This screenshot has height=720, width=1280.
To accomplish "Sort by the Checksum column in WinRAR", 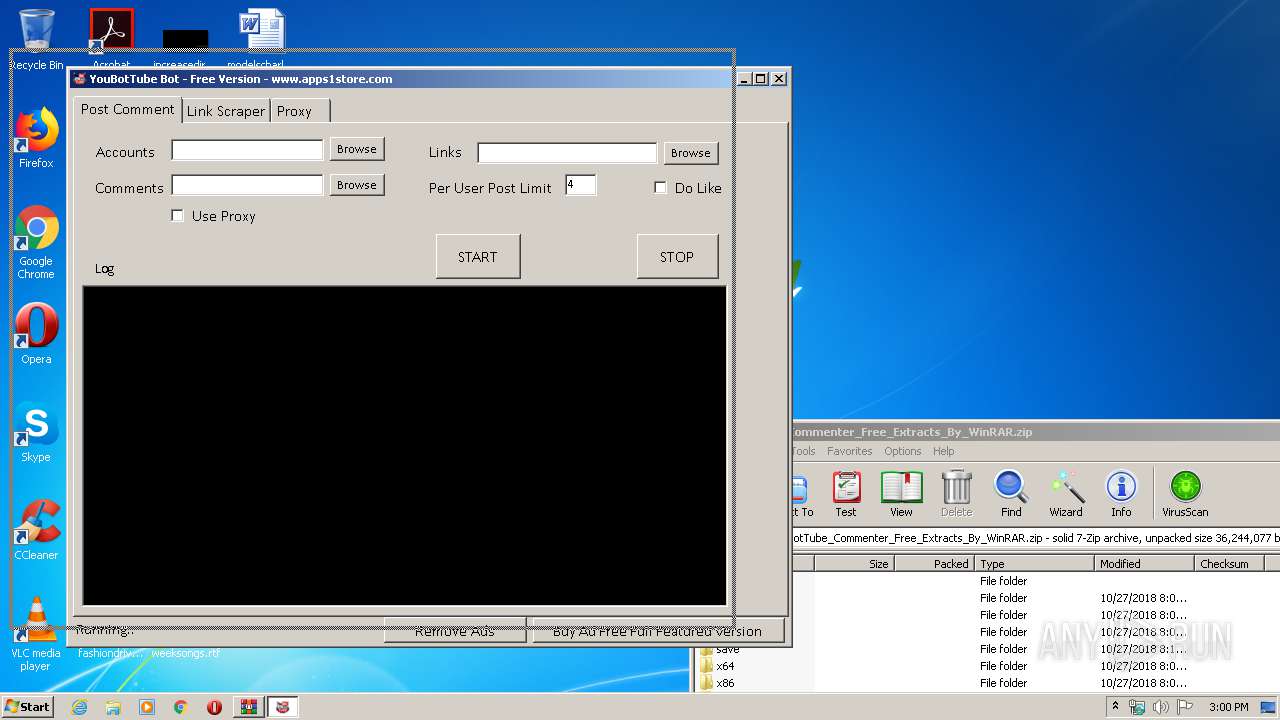I will [x=1230, y=564].
